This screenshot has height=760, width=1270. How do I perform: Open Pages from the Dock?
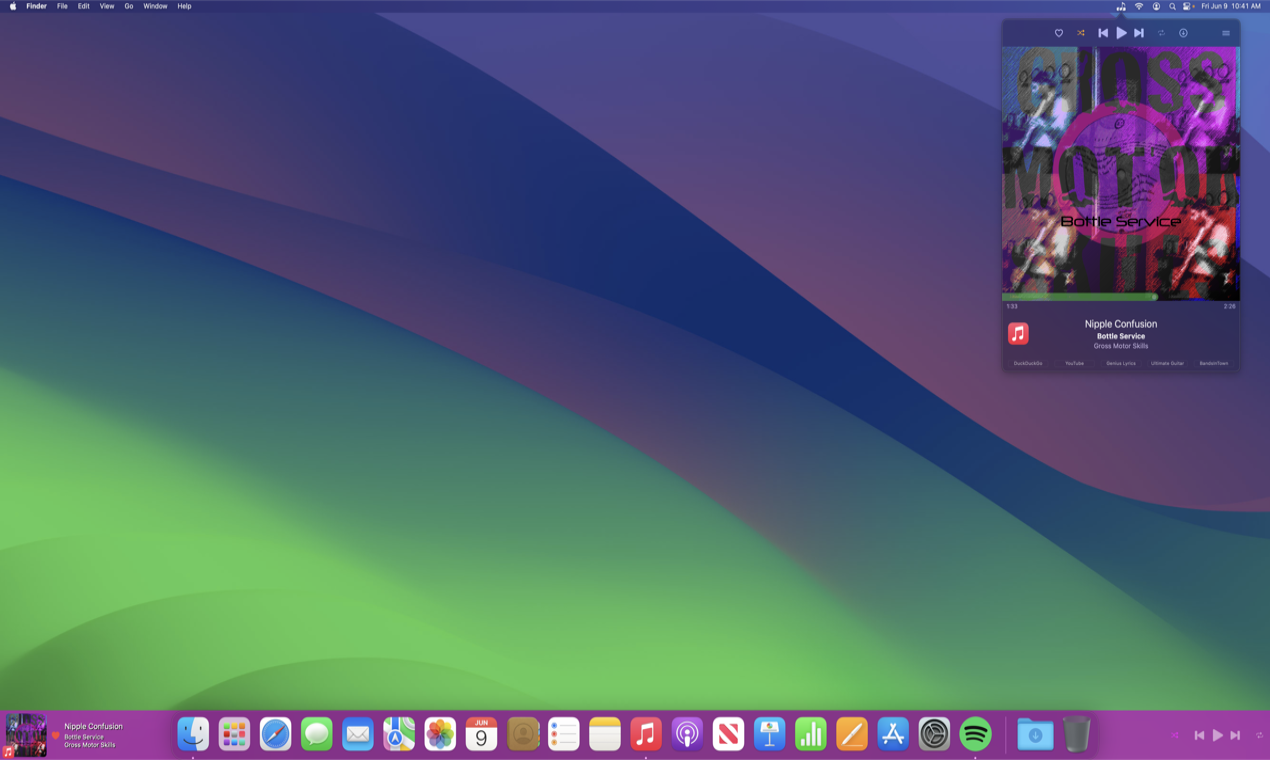(x=851, y=734)
